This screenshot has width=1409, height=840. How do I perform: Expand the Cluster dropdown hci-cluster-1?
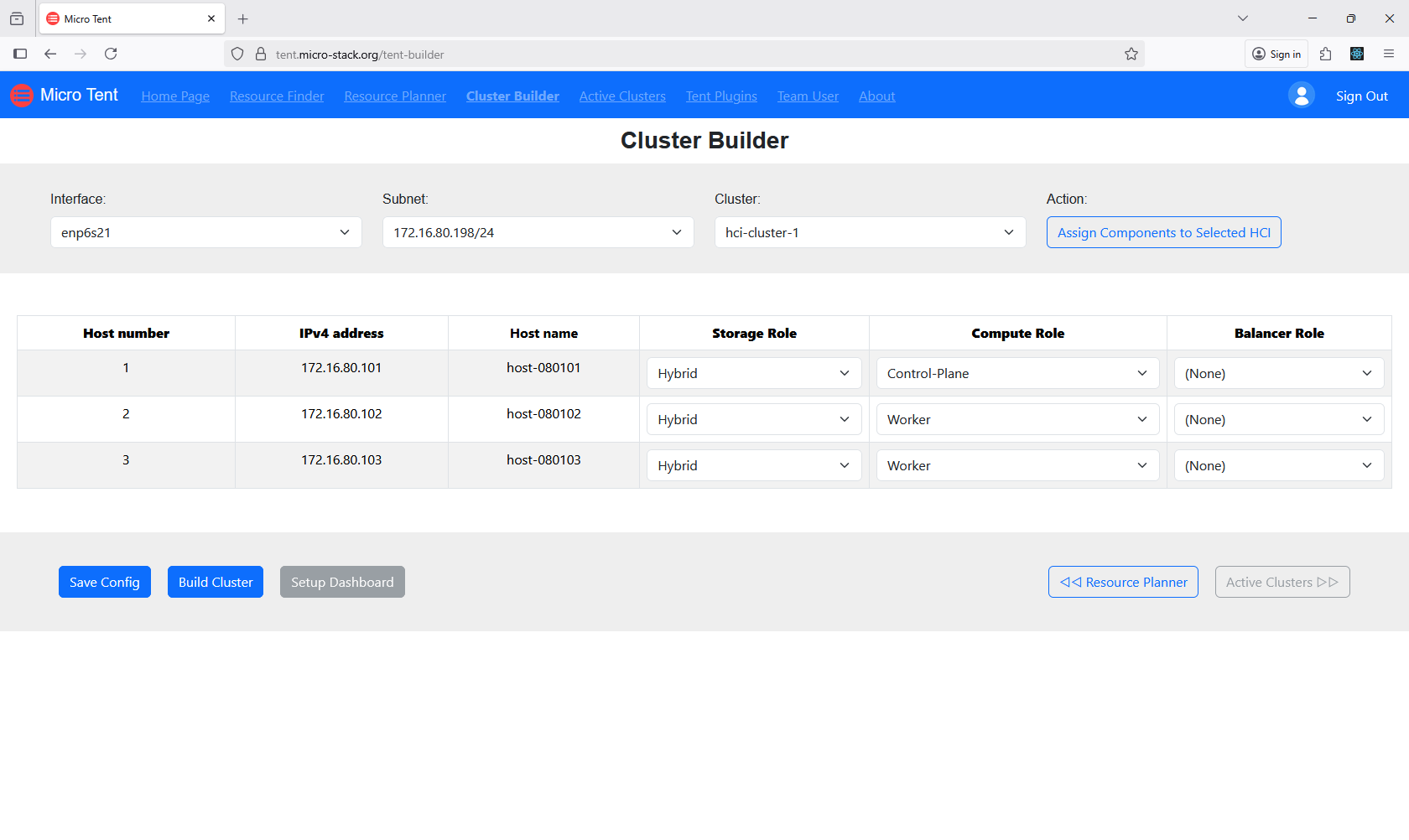coord(869,232)
